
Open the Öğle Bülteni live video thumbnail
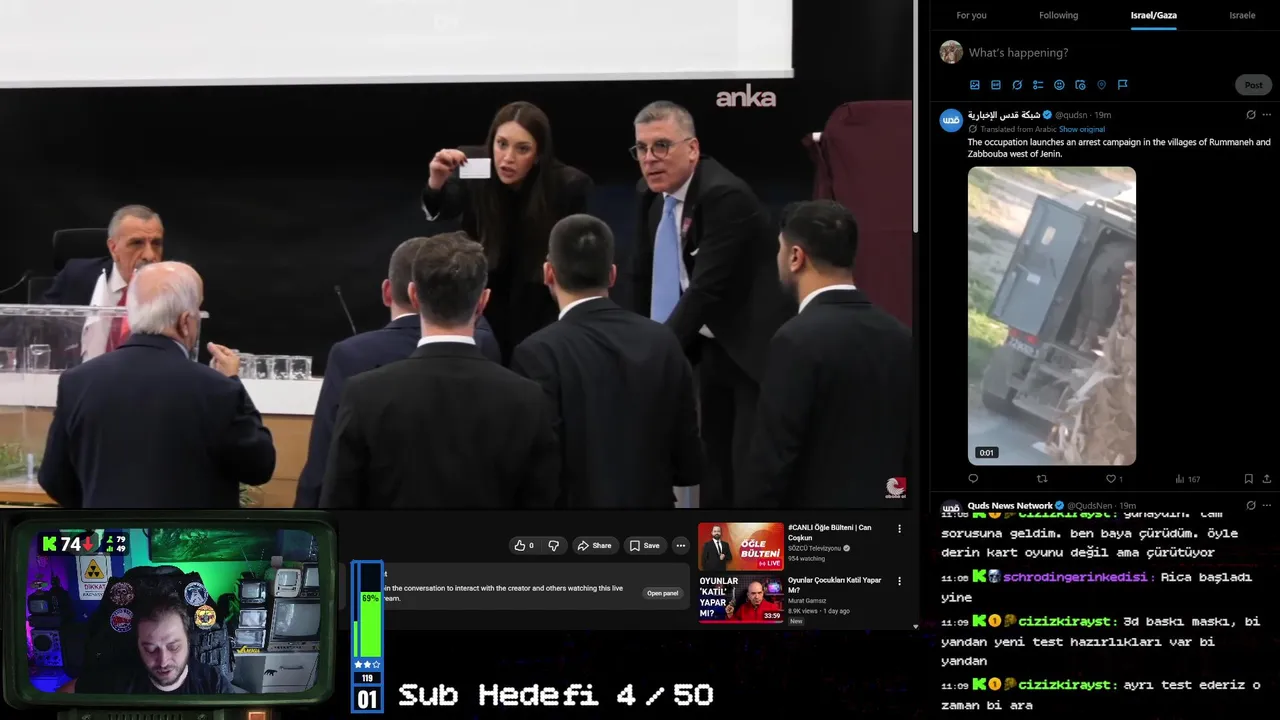[741, 547]
